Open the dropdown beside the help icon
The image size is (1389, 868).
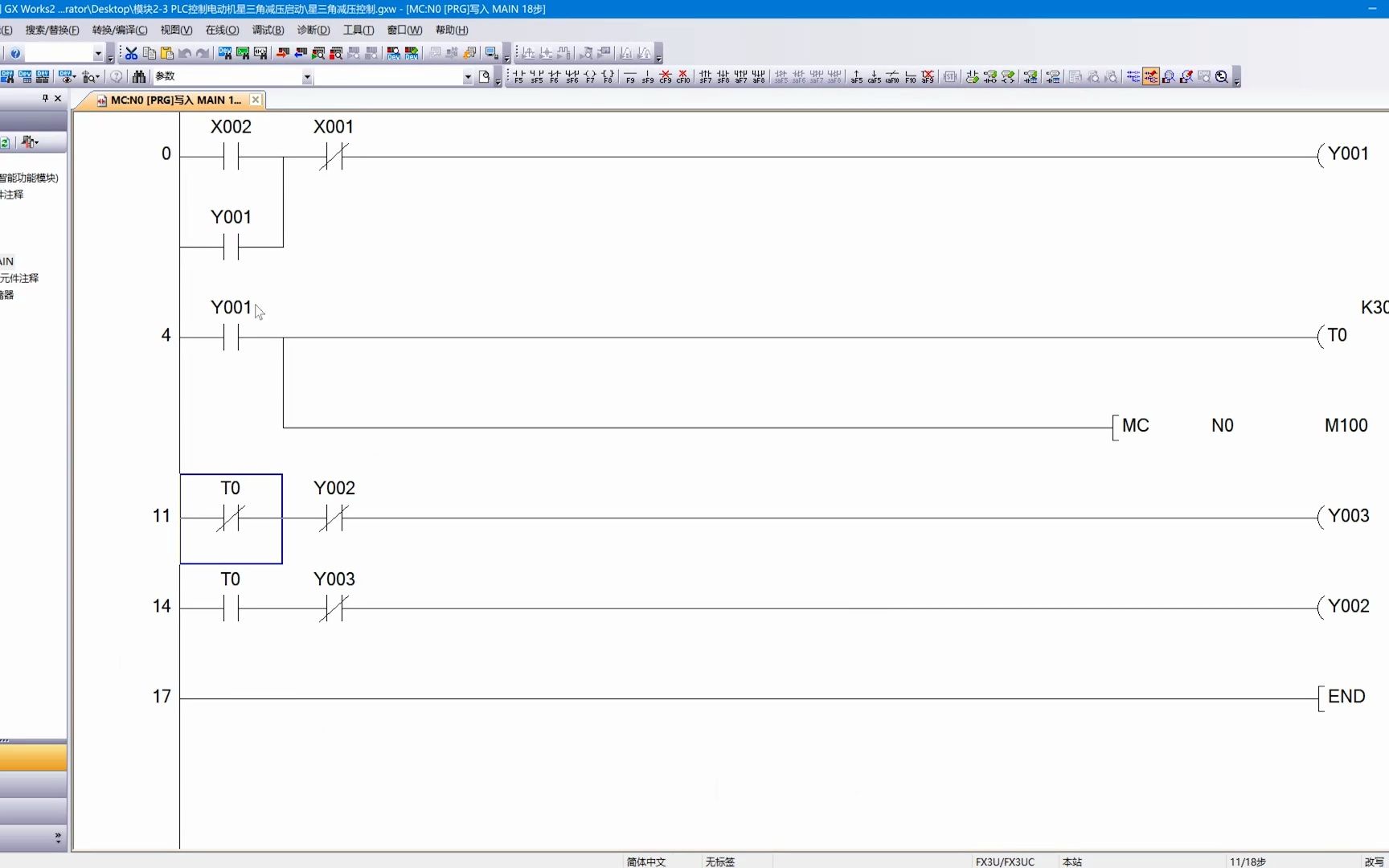98,54
